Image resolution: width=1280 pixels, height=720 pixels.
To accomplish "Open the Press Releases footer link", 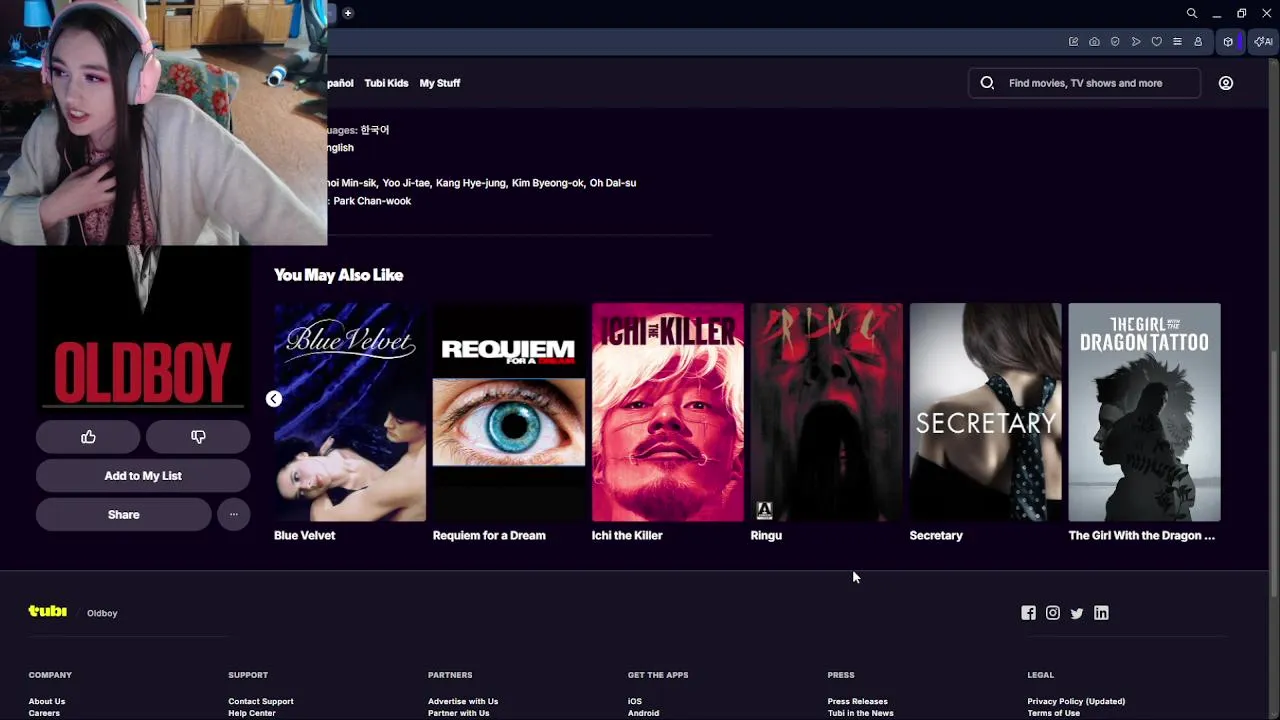I will (x=857, y=701).
